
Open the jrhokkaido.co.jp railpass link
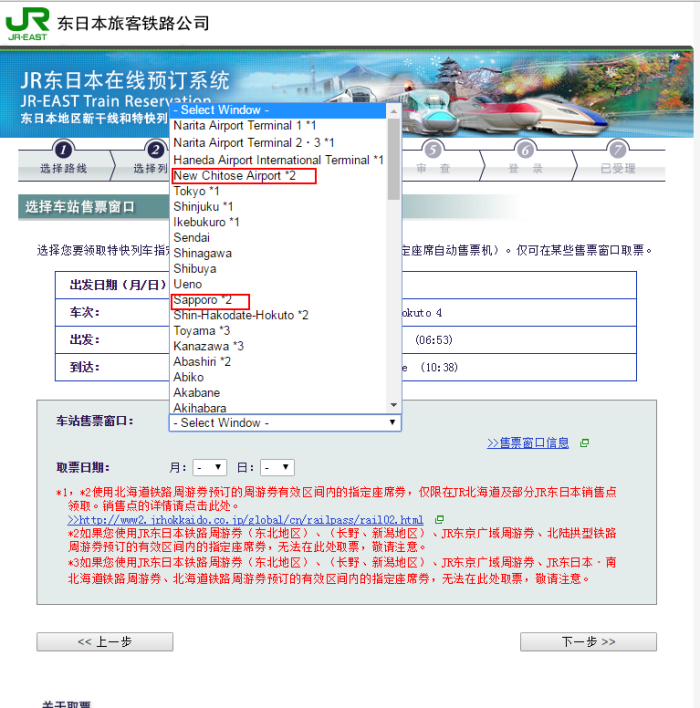point(245,520)
